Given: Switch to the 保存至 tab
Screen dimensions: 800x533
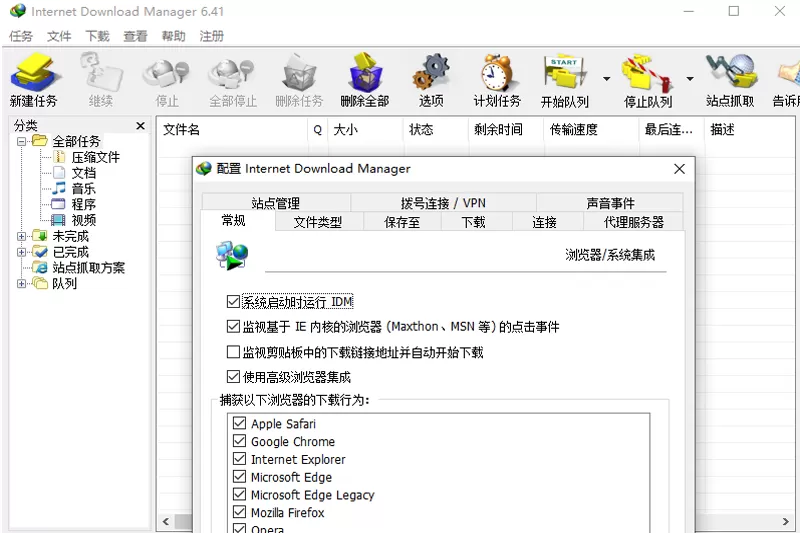Looking at the screenshot, I should click(402, 222).
